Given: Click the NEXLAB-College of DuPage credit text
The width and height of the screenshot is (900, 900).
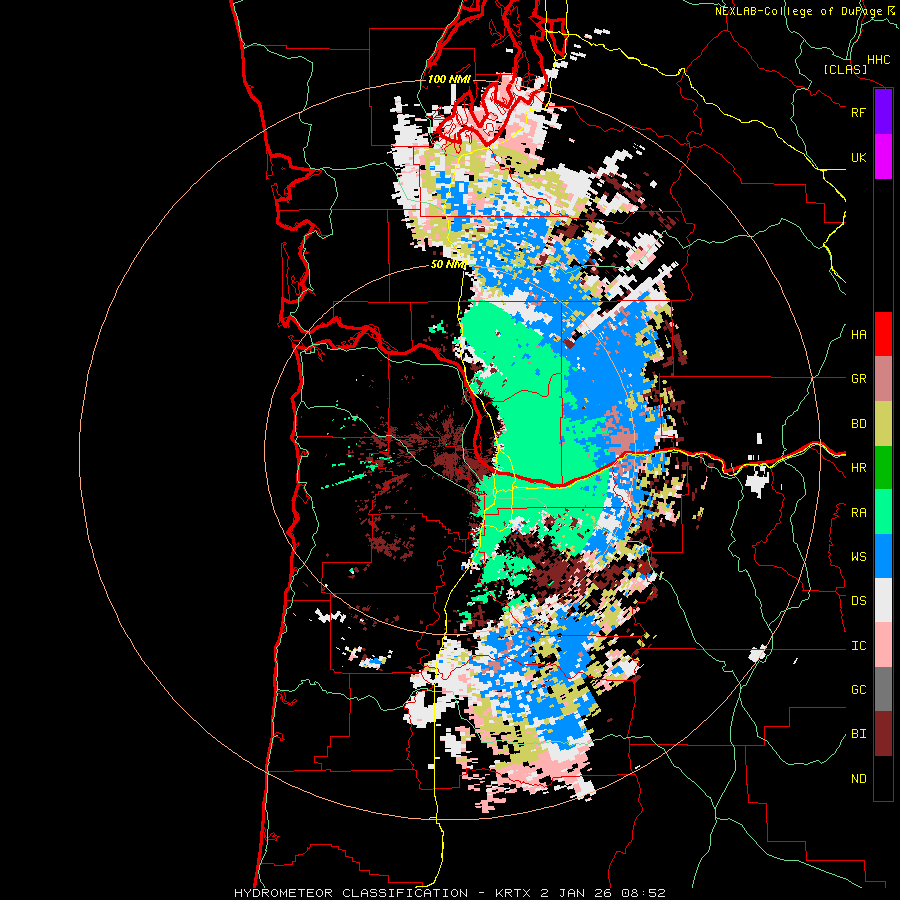Looking at the screenshot, I should tap(798, 11).
